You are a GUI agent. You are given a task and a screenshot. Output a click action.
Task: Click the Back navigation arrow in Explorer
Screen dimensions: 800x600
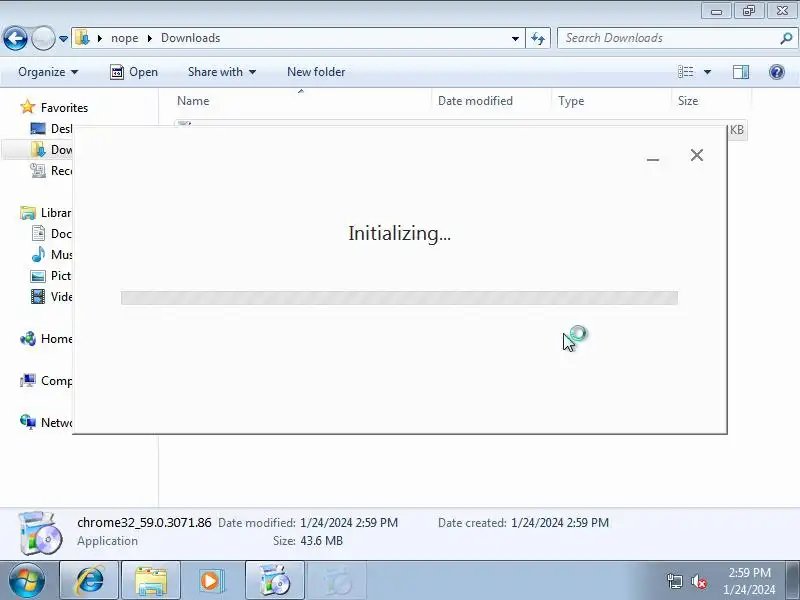(15, 38)
